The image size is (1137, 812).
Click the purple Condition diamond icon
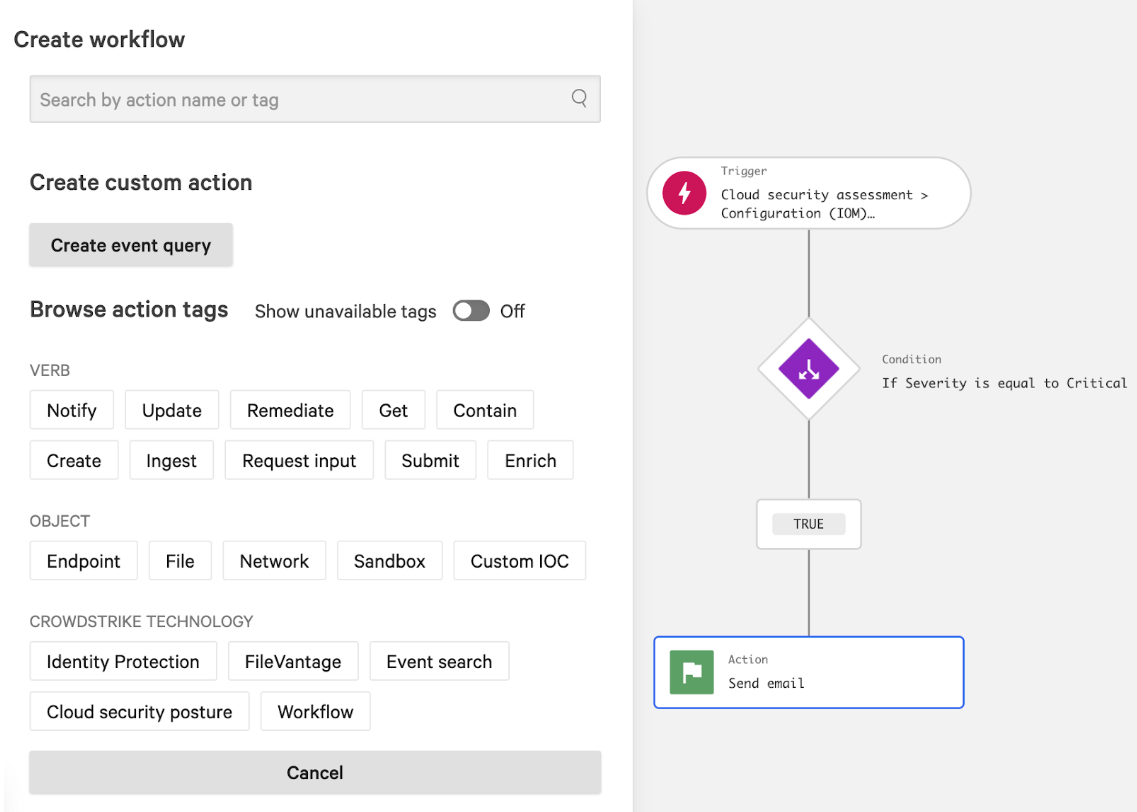(809, 368)
